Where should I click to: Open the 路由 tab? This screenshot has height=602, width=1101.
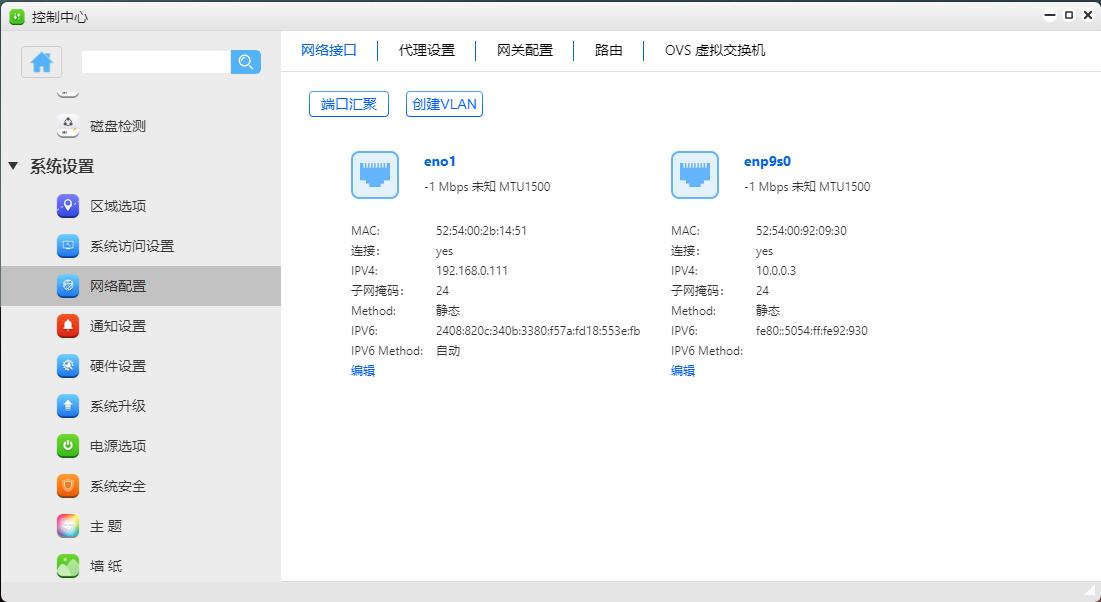tap(608, 50)
